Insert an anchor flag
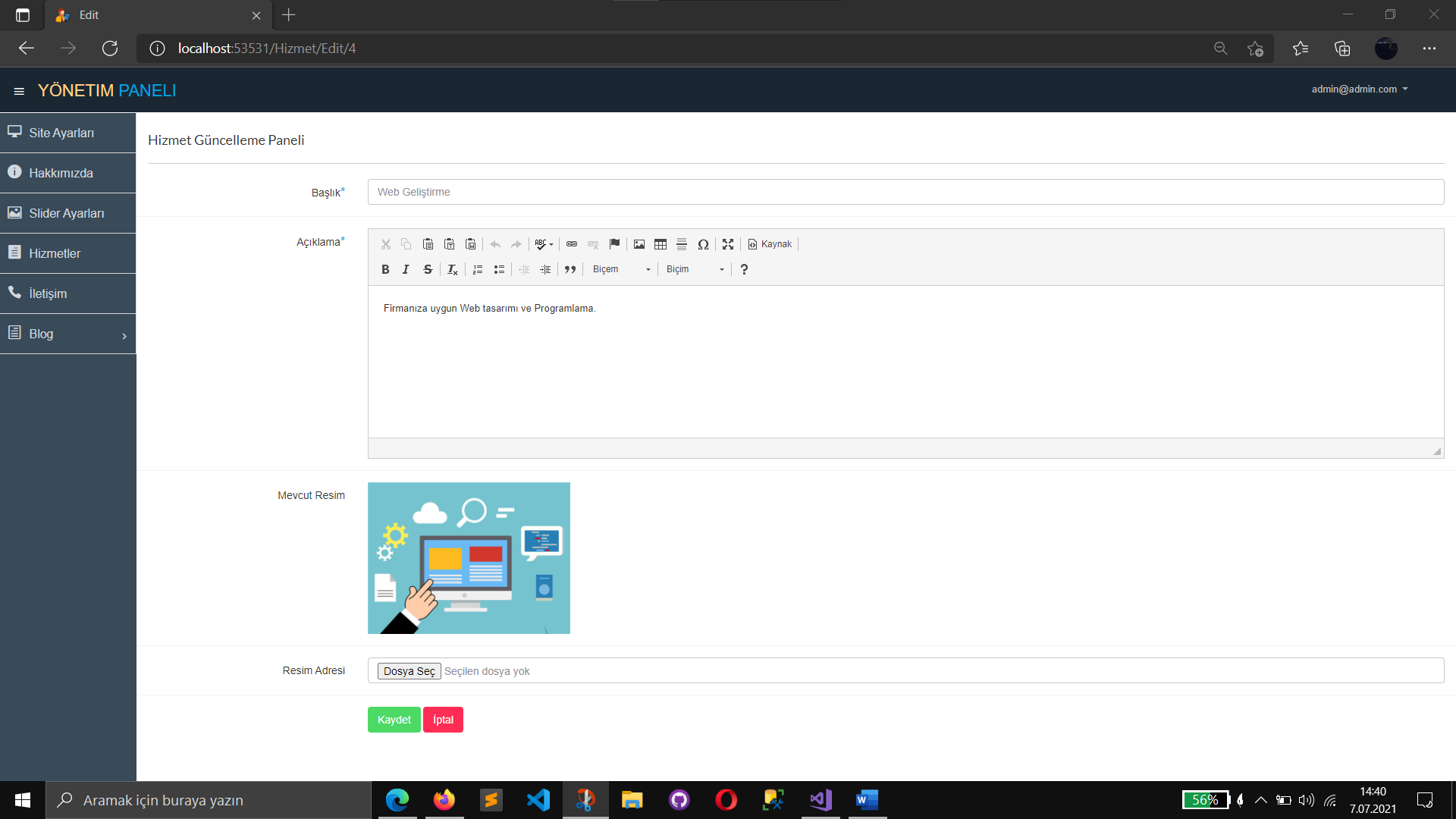 [614, 244]
